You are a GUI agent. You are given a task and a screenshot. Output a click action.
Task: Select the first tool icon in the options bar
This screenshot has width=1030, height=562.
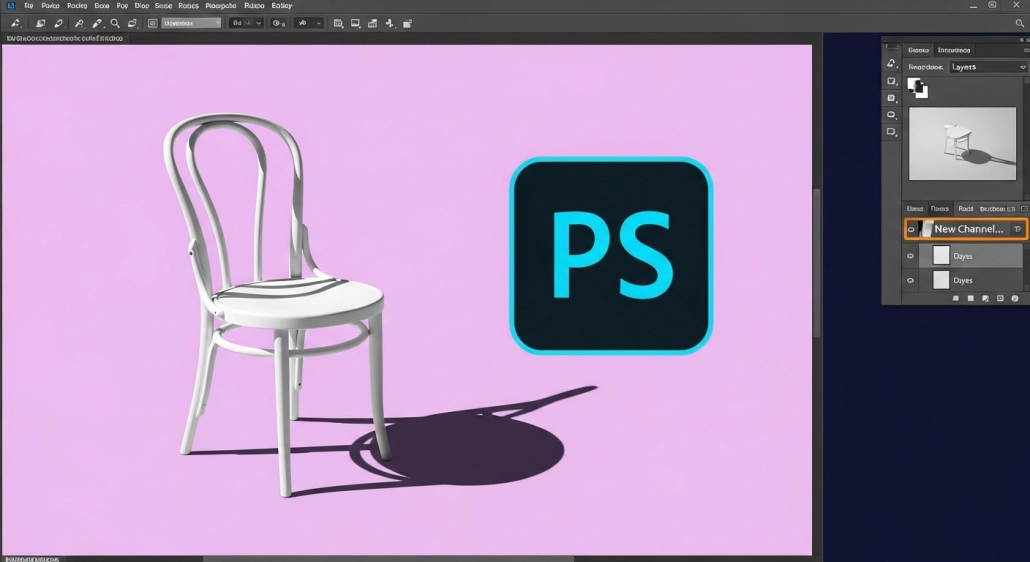click(16, 22)
